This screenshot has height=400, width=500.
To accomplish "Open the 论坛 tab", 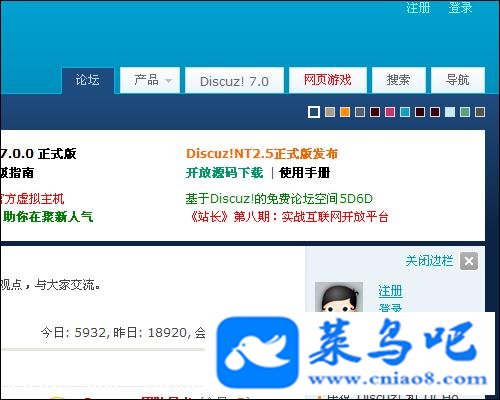I will pos(88,80).
